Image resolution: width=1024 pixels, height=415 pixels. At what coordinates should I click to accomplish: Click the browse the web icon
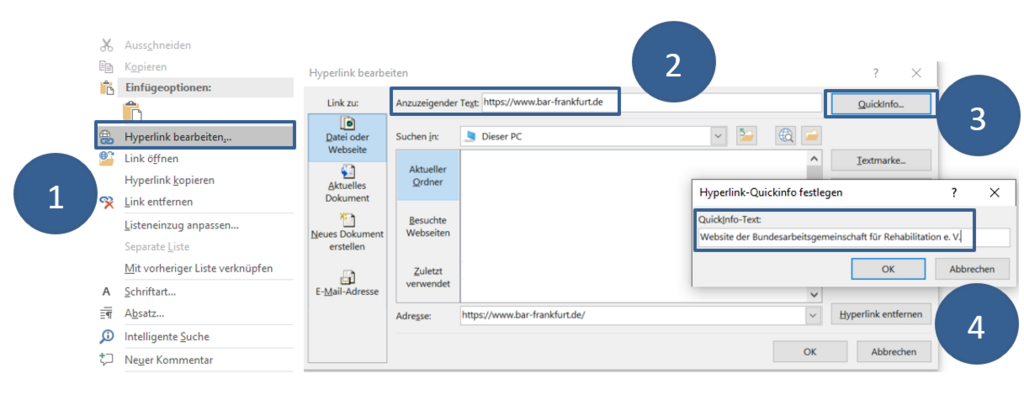coord(786,136)
